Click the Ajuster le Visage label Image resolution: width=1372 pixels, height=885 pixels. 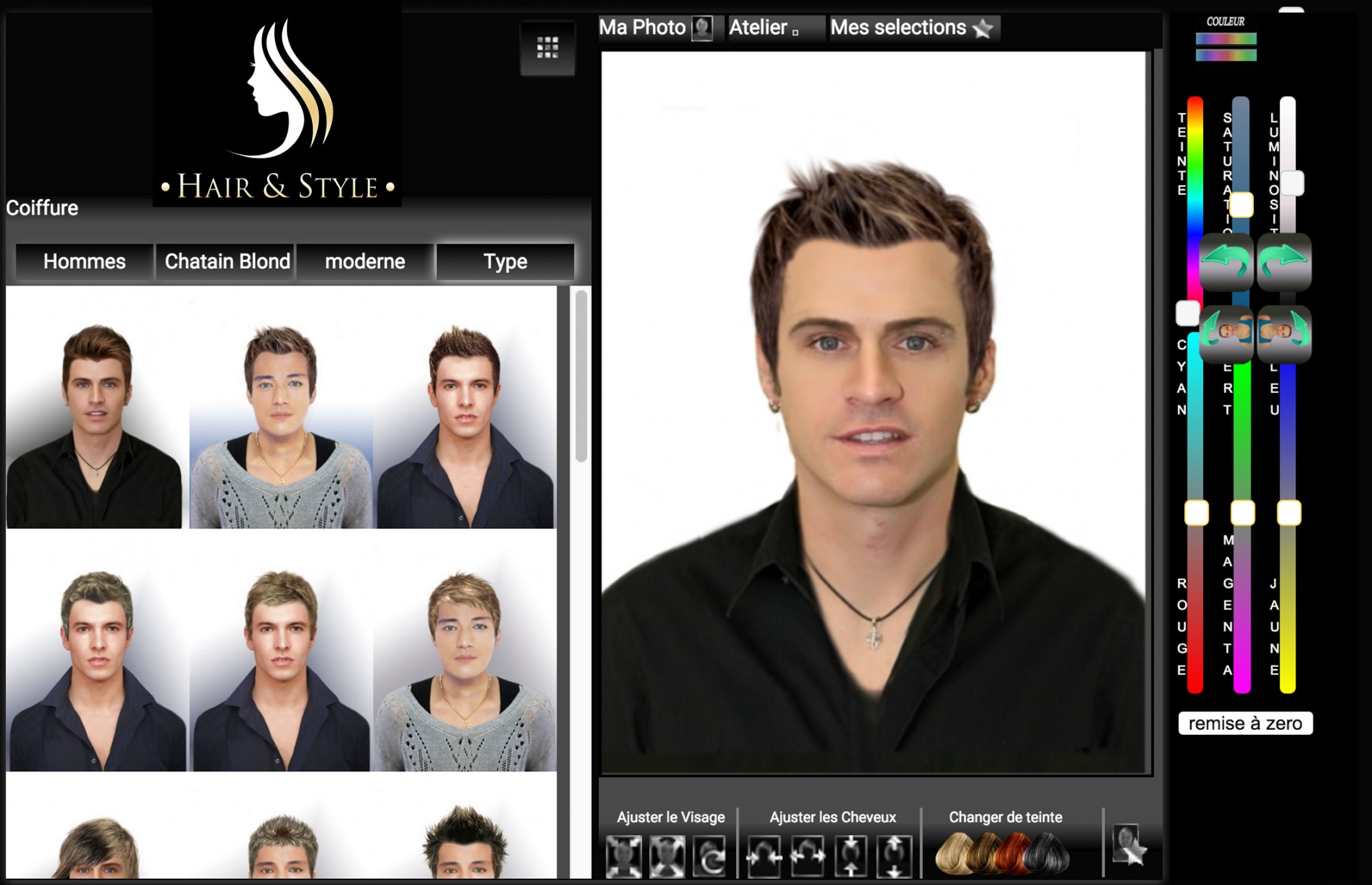pos(670,817)
